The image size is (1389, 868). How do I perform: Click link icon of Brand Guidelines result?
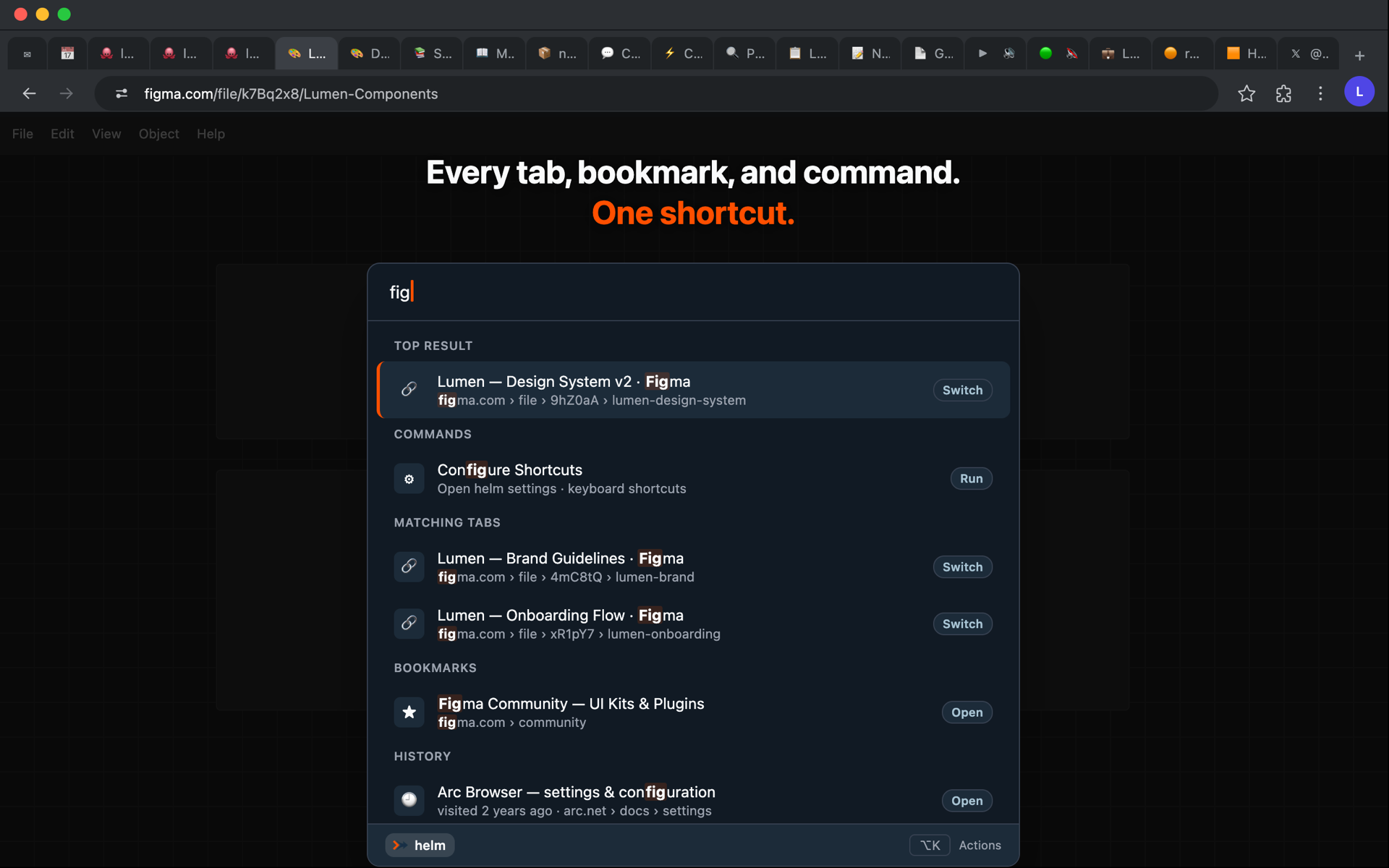point(409,566)
